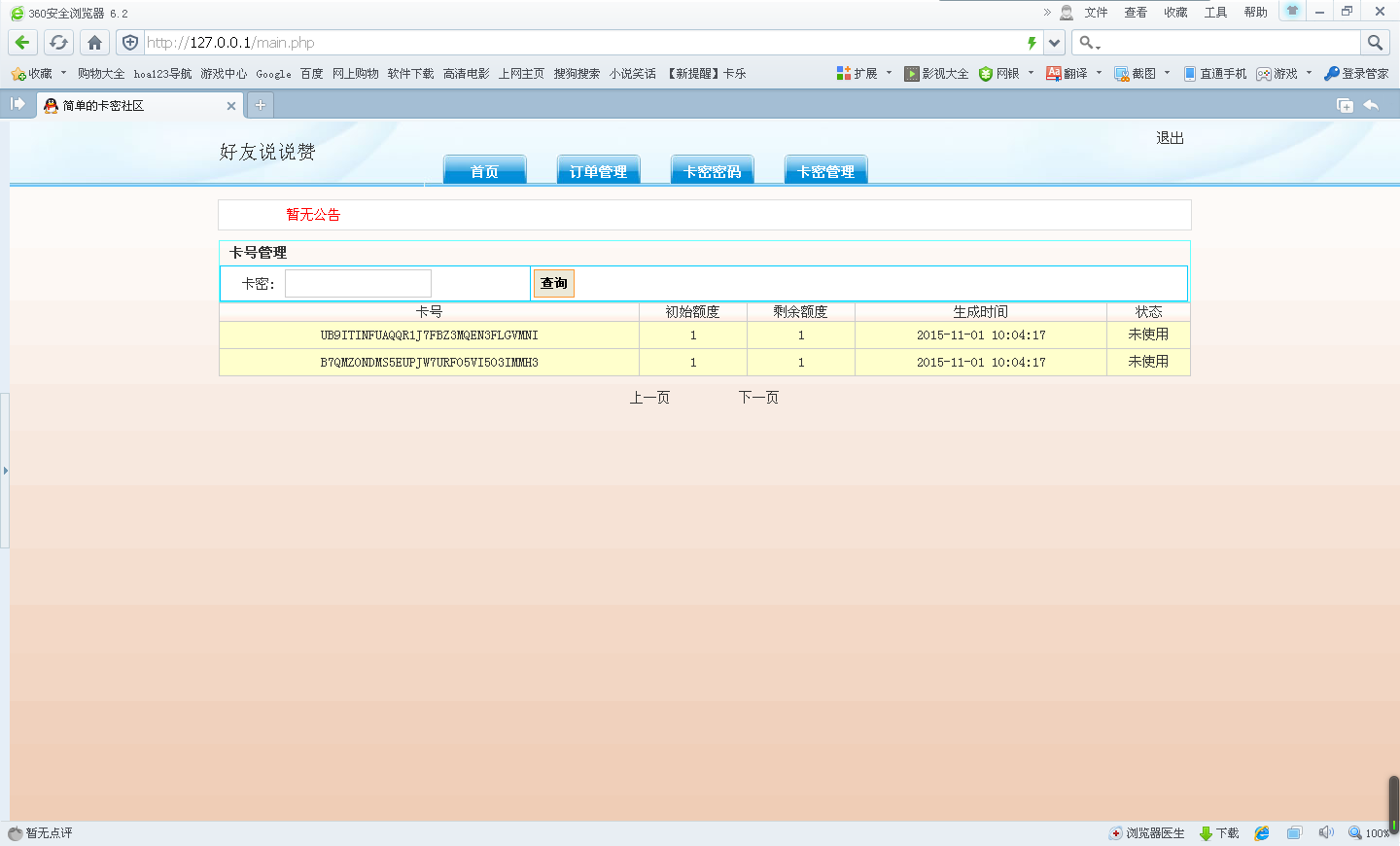The height and width of the screenshot is (846, 1400).
Task: Expand the 翻译 dropdown arrow
Action: (x=1099, y=73)
